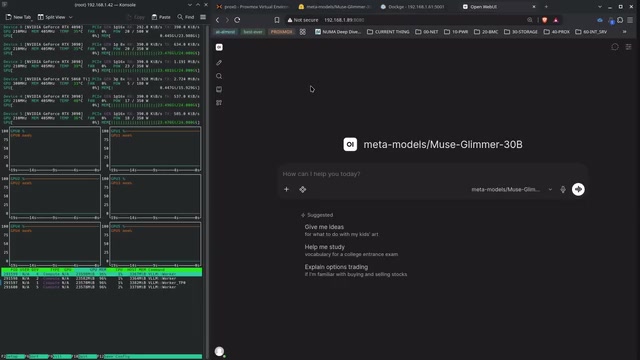Viewport: 640px width, 360px height.
Task: Click the Not secure site indicator
Action: tap(303, 20)
